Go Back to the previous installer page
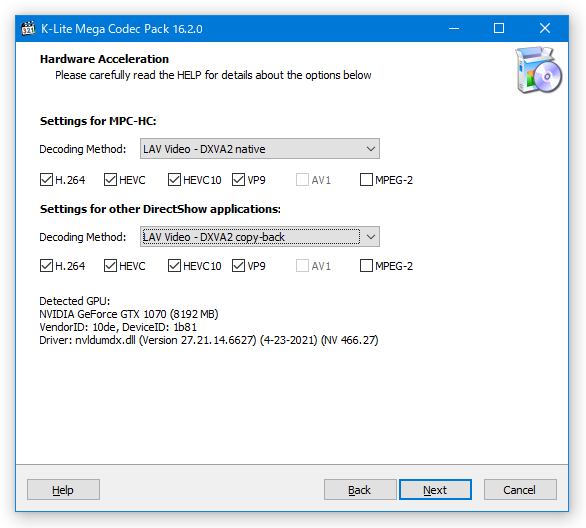The image size is (586, 528). tap(360, 490)
